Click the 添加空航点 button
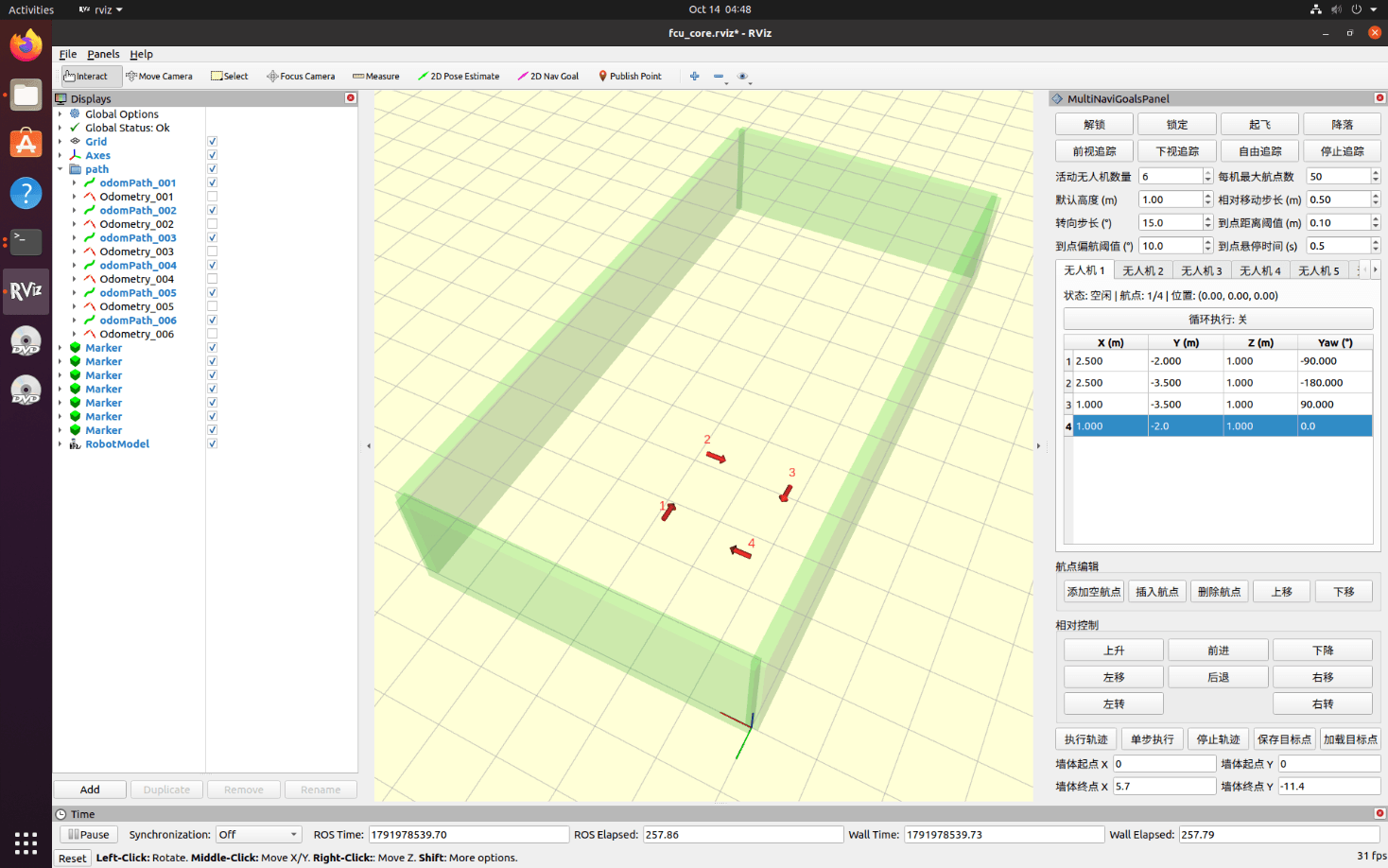The width and height of the screenshot is (1388, 868). click(1094, 592)
